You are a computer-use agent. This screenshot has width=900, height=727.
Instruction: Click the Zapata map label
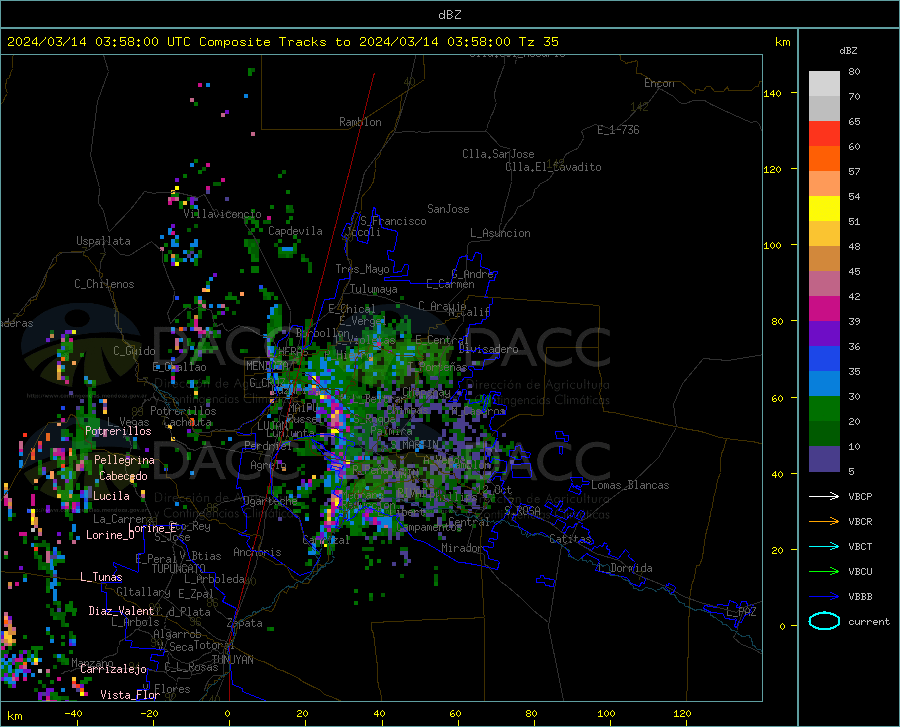245,623
